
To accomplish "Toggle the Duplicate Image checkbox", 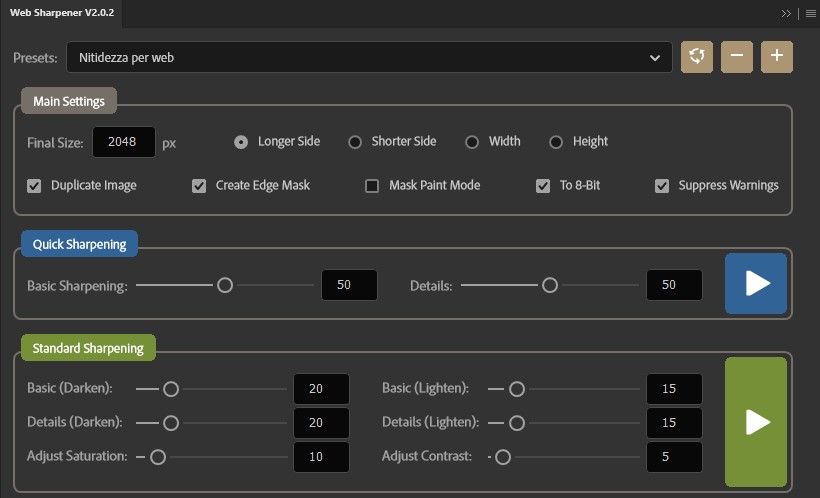I will (35, 185).
